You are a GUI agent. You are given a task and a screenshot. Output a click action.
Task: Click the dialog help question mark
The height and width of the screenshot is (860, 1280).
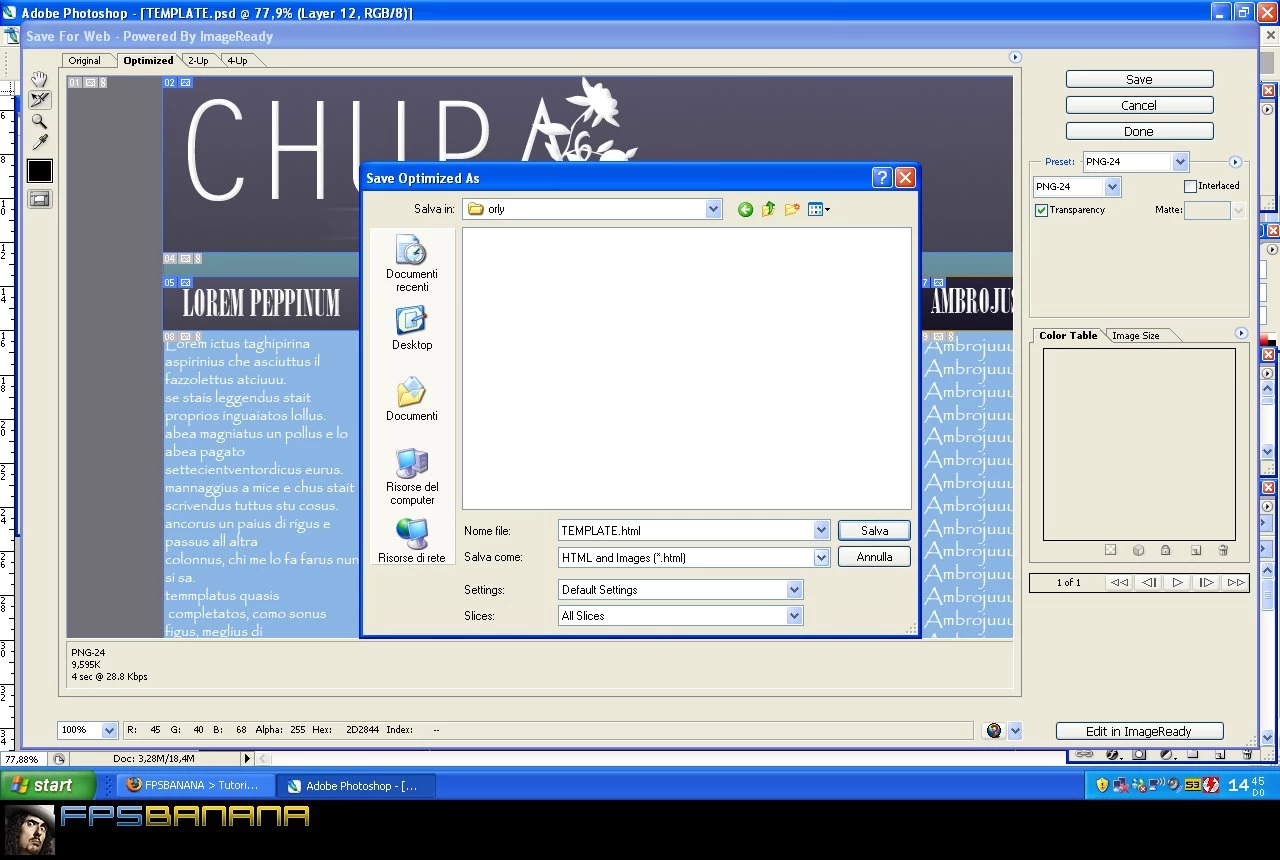pos(881,178)
